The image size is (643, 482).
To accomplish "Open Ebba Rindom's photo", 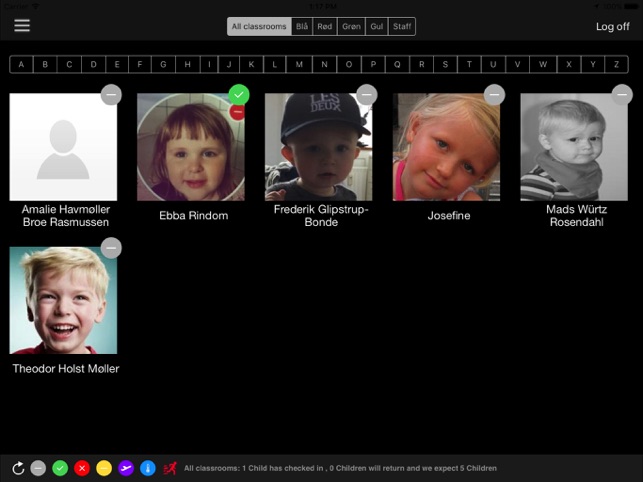I will click(x=191, y=147).
